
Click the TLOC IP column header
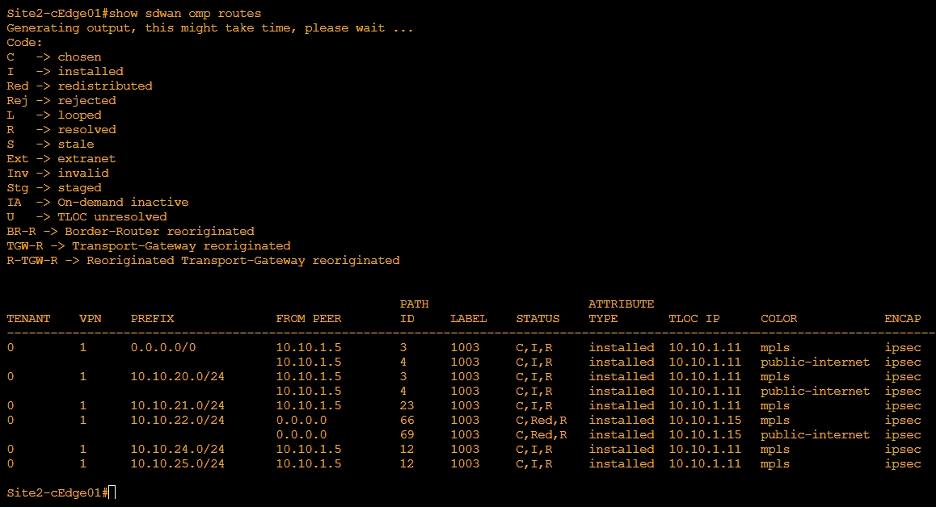(x=694, y=319)
